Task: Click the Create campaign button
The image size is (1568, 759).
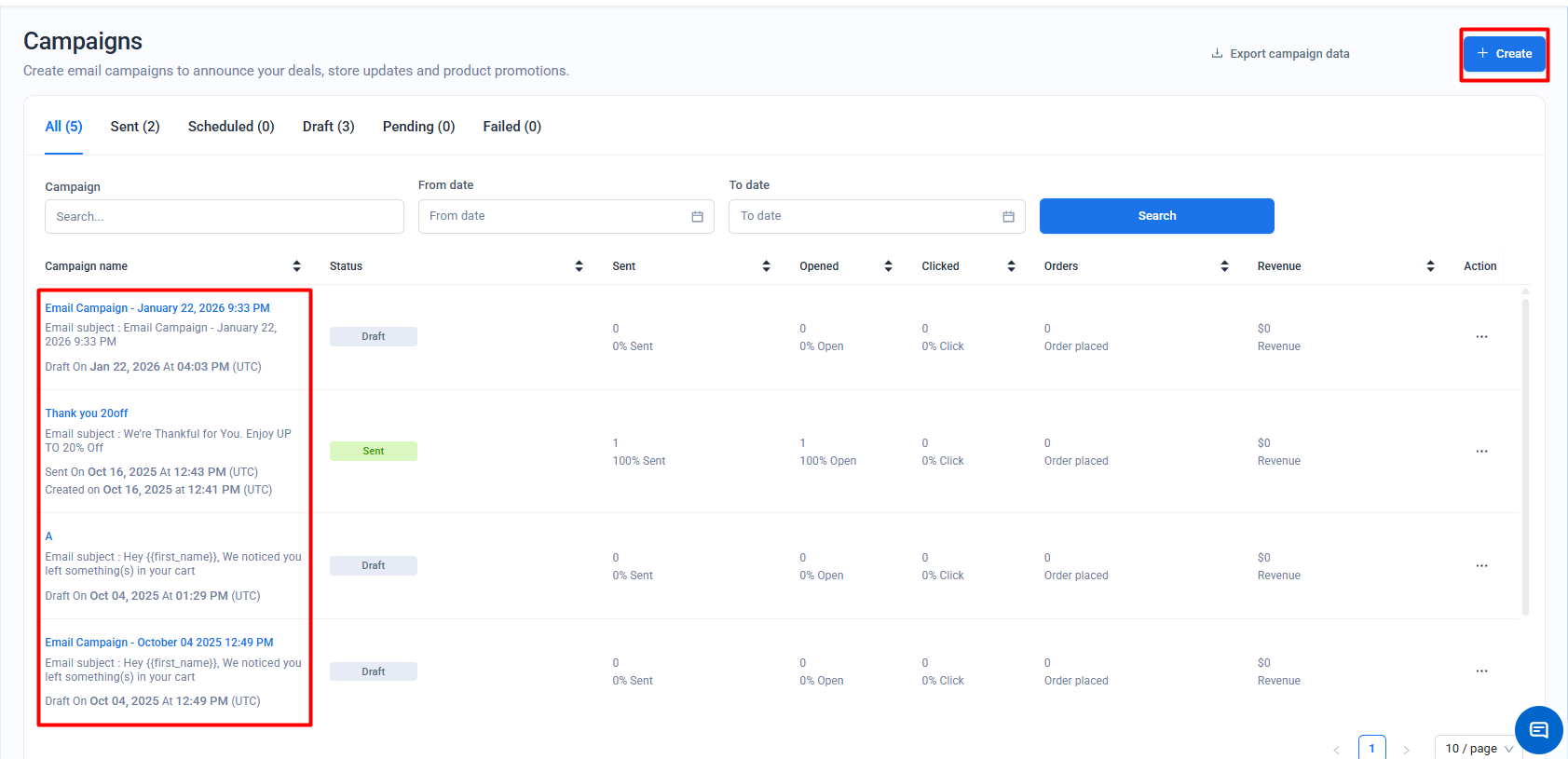Action: [x=1504, y=54]
